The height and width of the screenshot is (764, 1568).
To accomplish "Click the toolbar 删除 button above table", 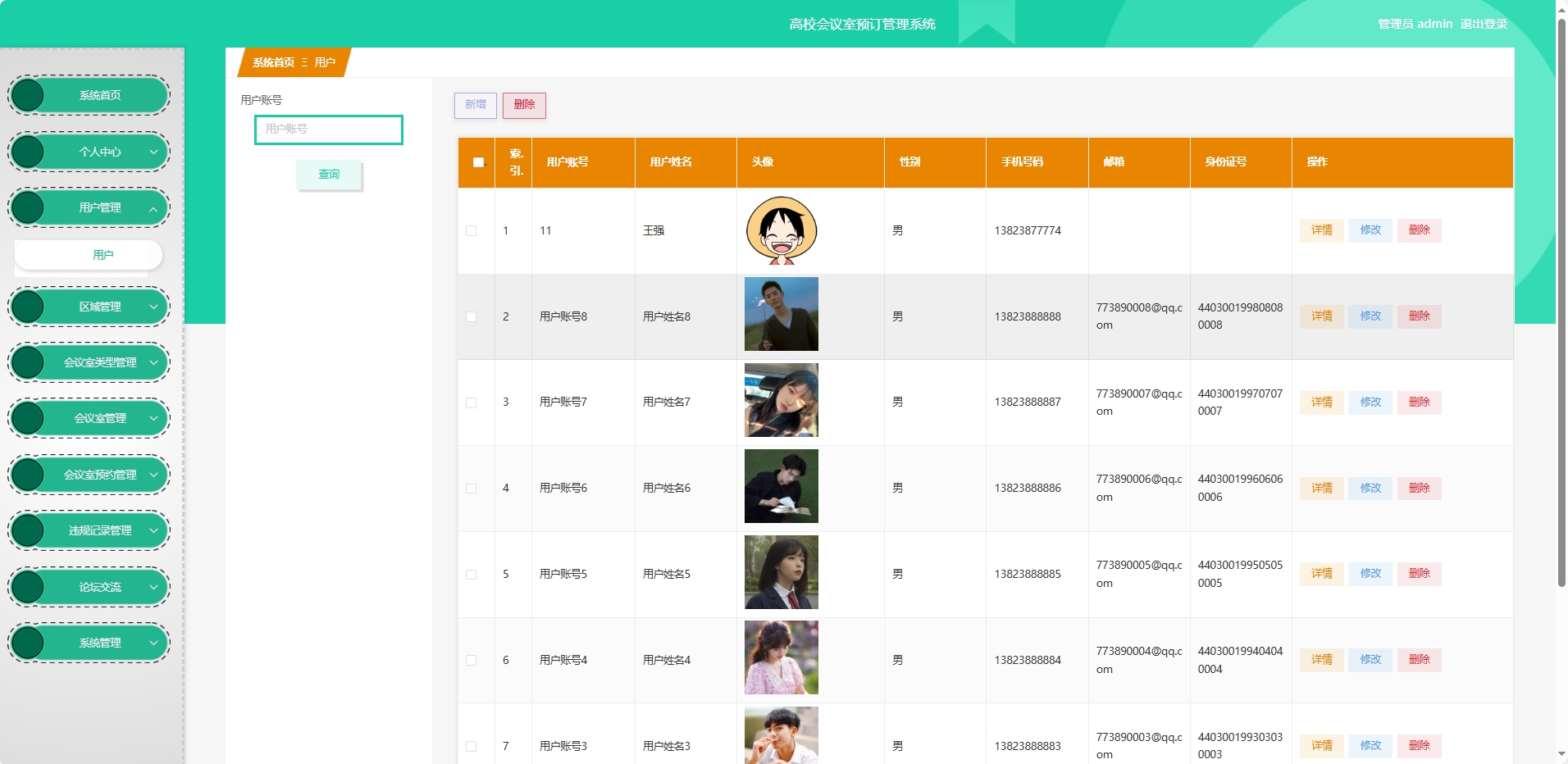I will 524,105.
